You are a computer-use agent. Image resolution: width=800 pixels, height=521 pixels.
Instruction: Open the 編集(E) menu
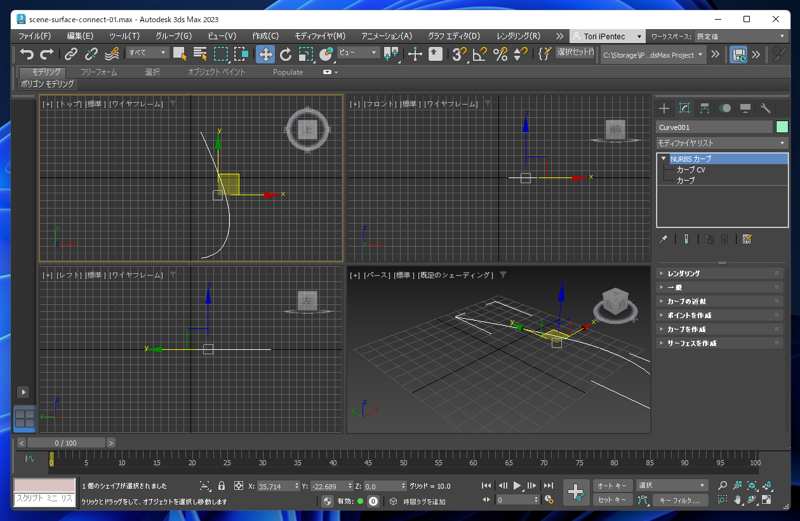(x=80, y=36)
